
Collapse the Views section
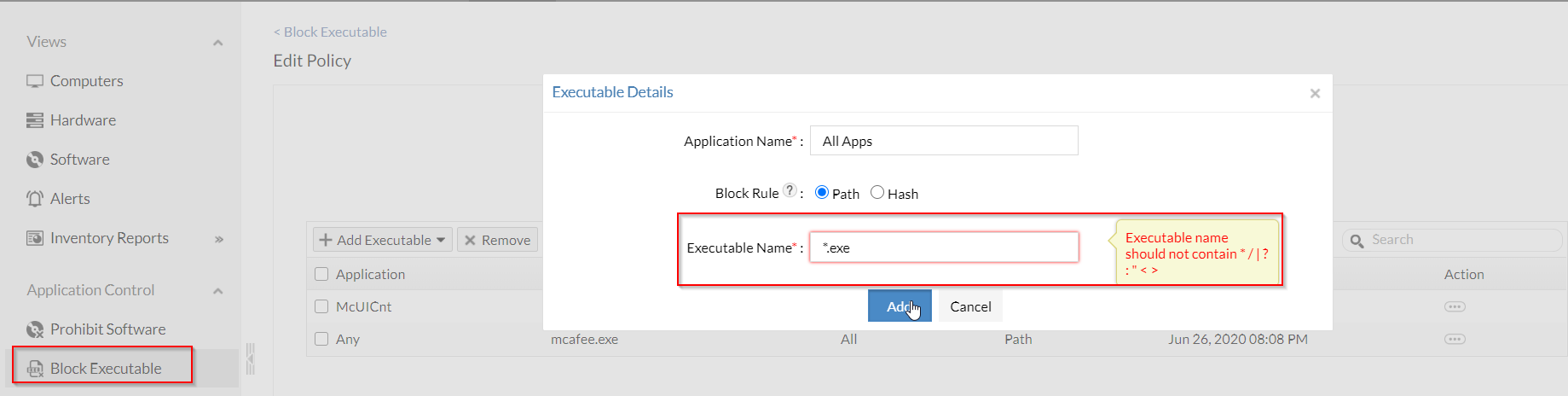pyautogui.click(x=218, y=43)
